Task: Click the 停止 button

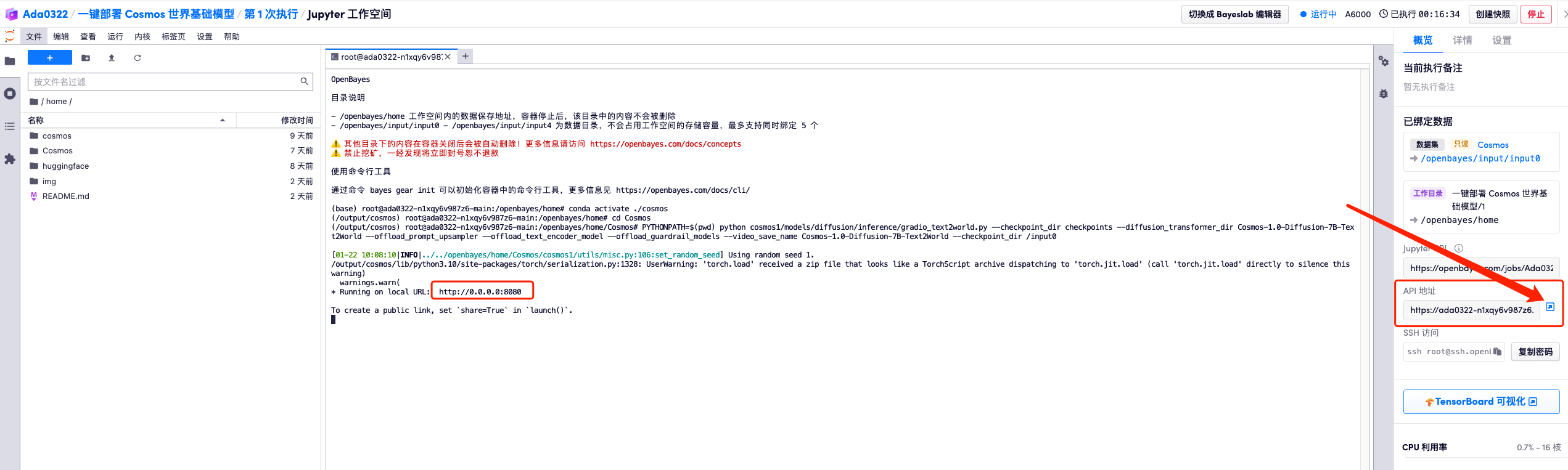Action: point(1535,14)
